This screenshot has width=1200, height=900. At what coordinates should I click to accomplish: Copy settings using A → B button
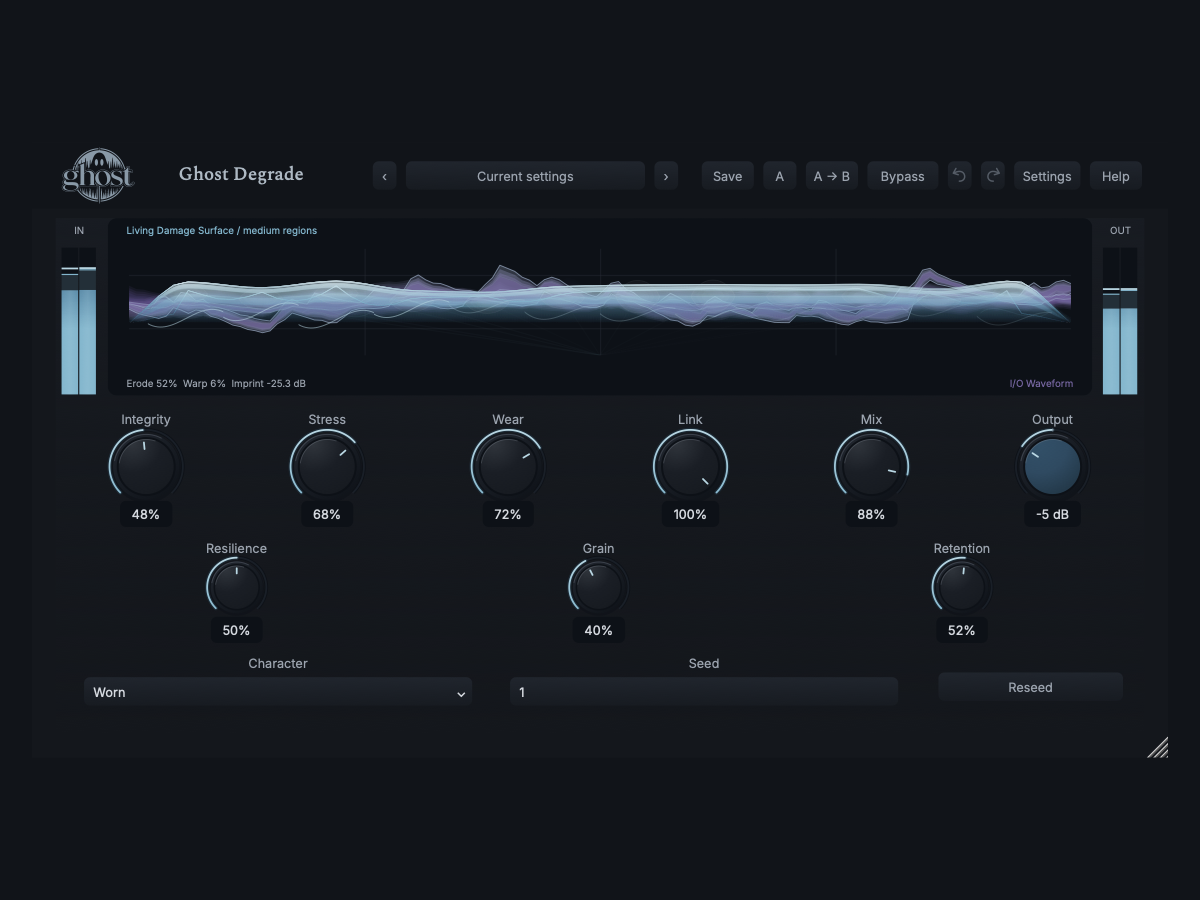click(x=832, y=176)
